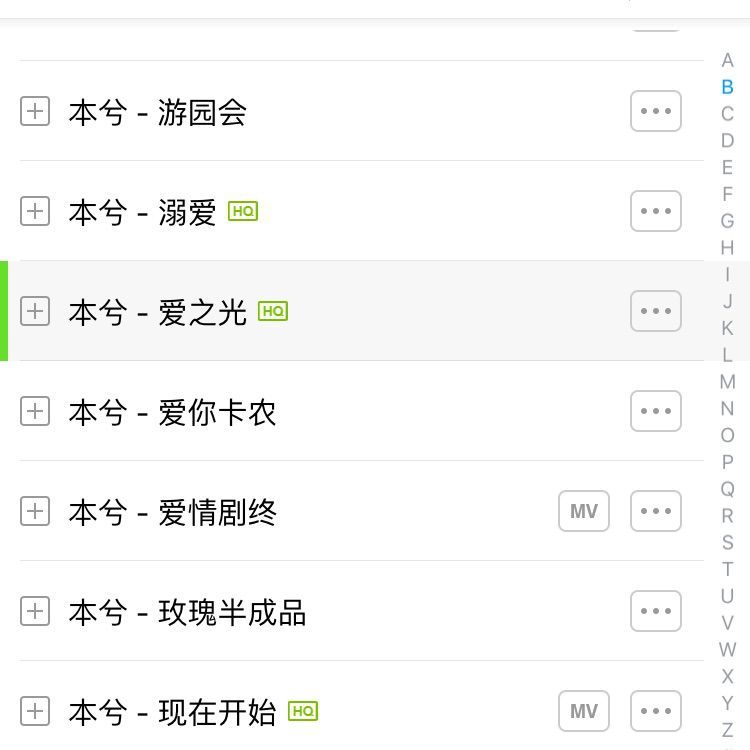Select highlighted letter B in alphabet index

coord(727,87)
